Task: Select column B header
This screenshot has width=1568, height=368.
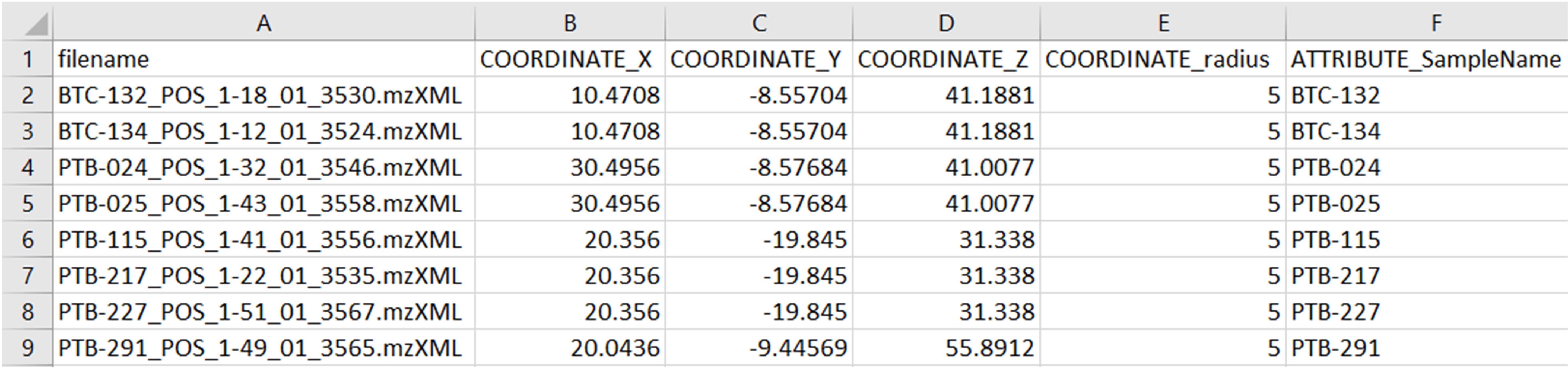Action: (570, 23)
